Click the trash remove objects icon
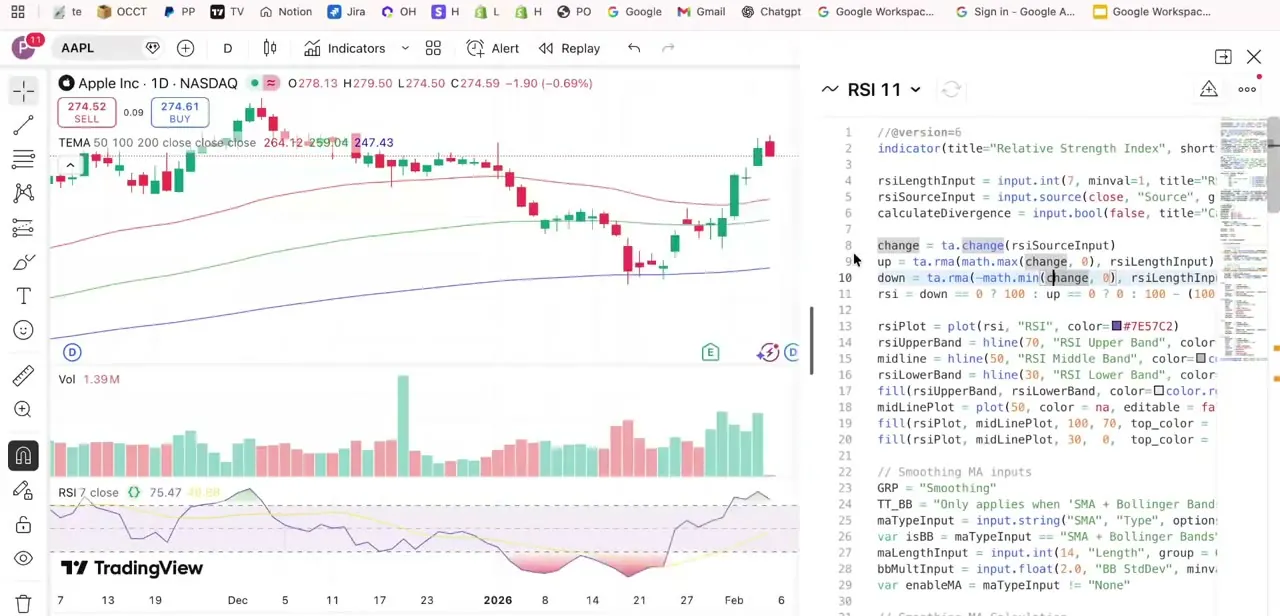Viewport: 1280px width, 616px height. point(23,604)
